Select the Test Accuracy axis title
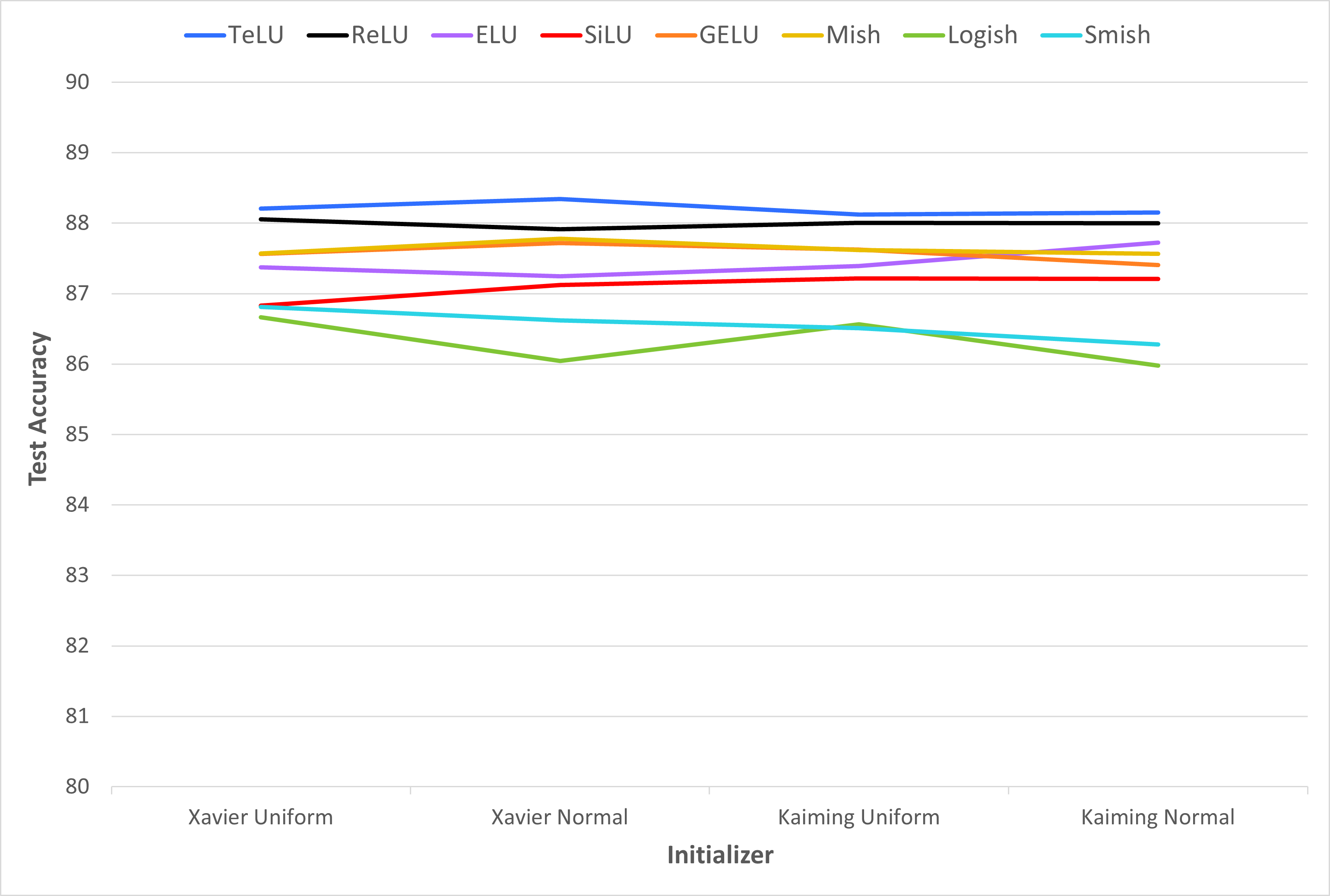 [38, 409]
